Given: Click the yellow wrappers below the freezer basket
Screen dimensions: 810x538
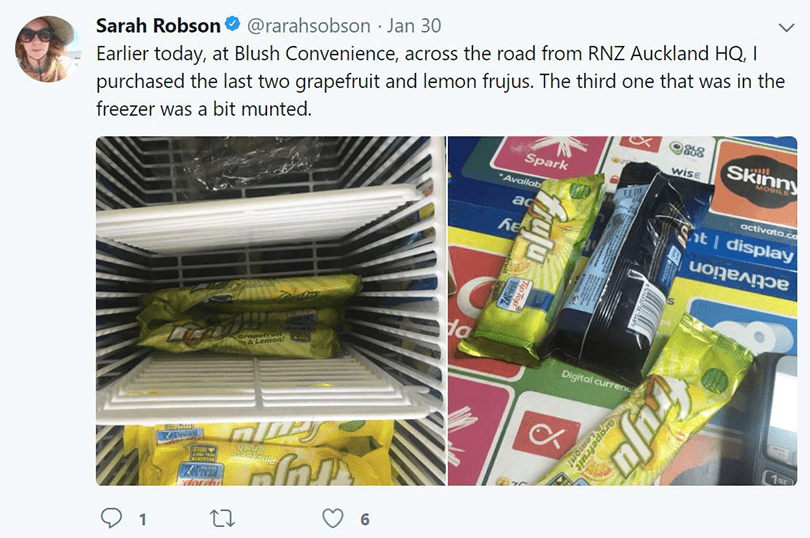Looking at the screenshot, I should click(x=258, y=453).
